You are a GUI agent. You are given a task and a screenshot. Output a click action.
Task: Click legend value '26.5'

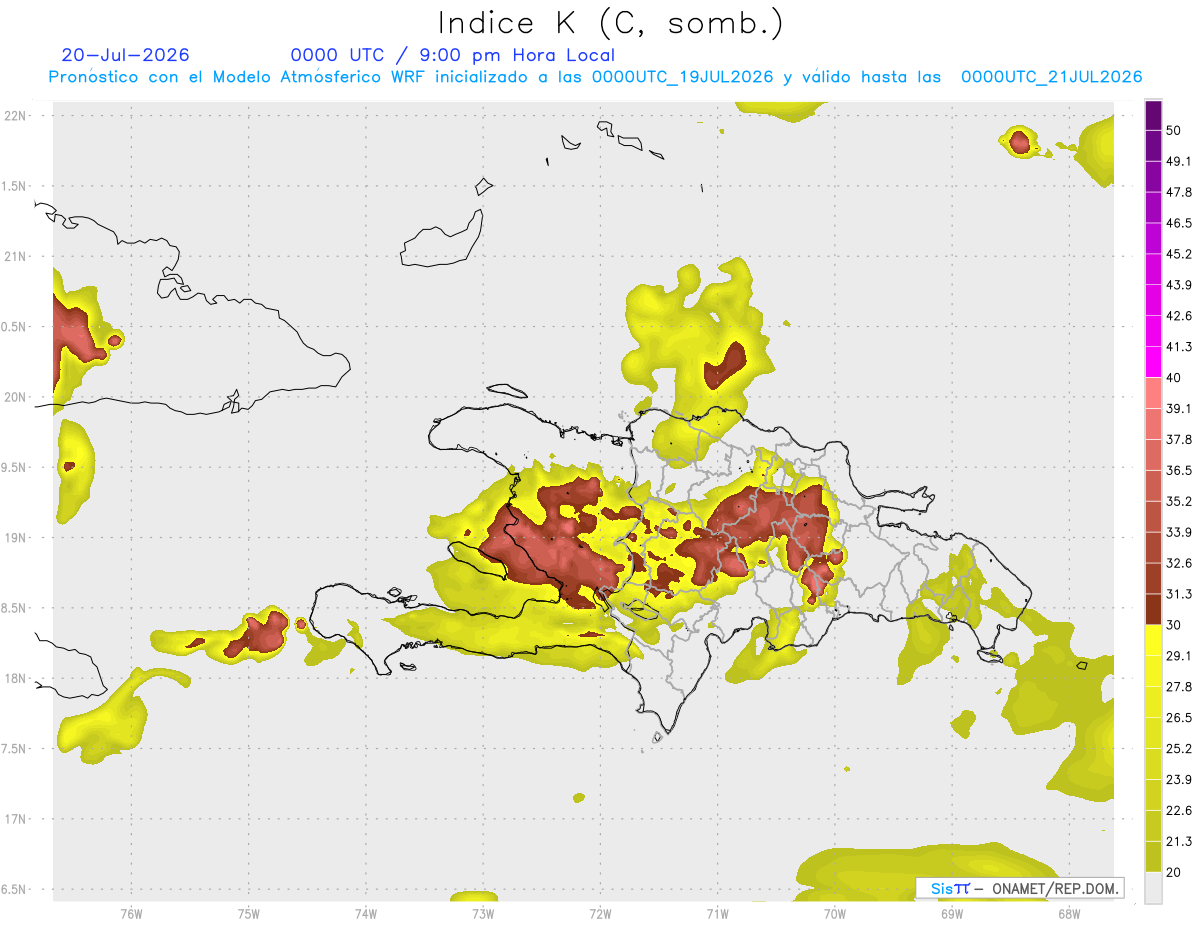click(1179, 718)
